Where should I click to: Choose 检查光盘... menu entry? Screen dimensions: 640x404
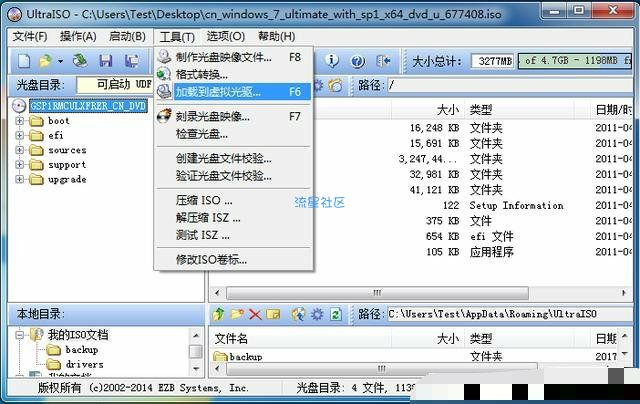[x=234, y=134]
